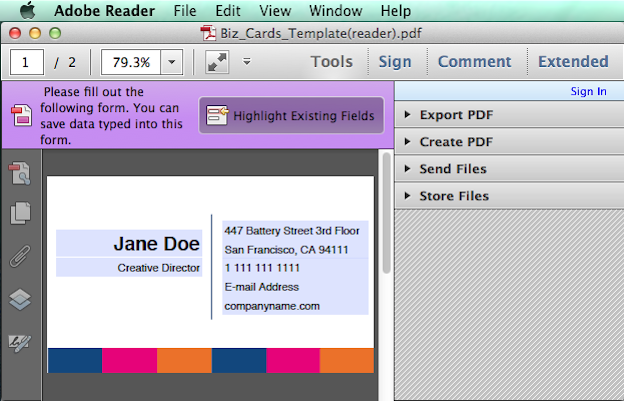This screenshot has height=401, width=624.
Task: Click the document pages icon in sidebar
Action: pos(21,213)
